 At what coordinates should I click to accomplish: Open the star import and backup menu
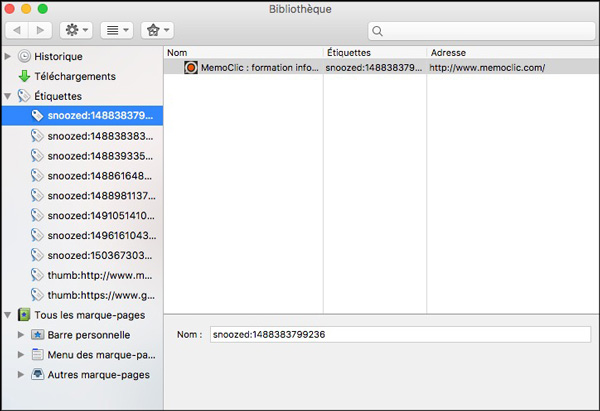[x=156, y=31]
